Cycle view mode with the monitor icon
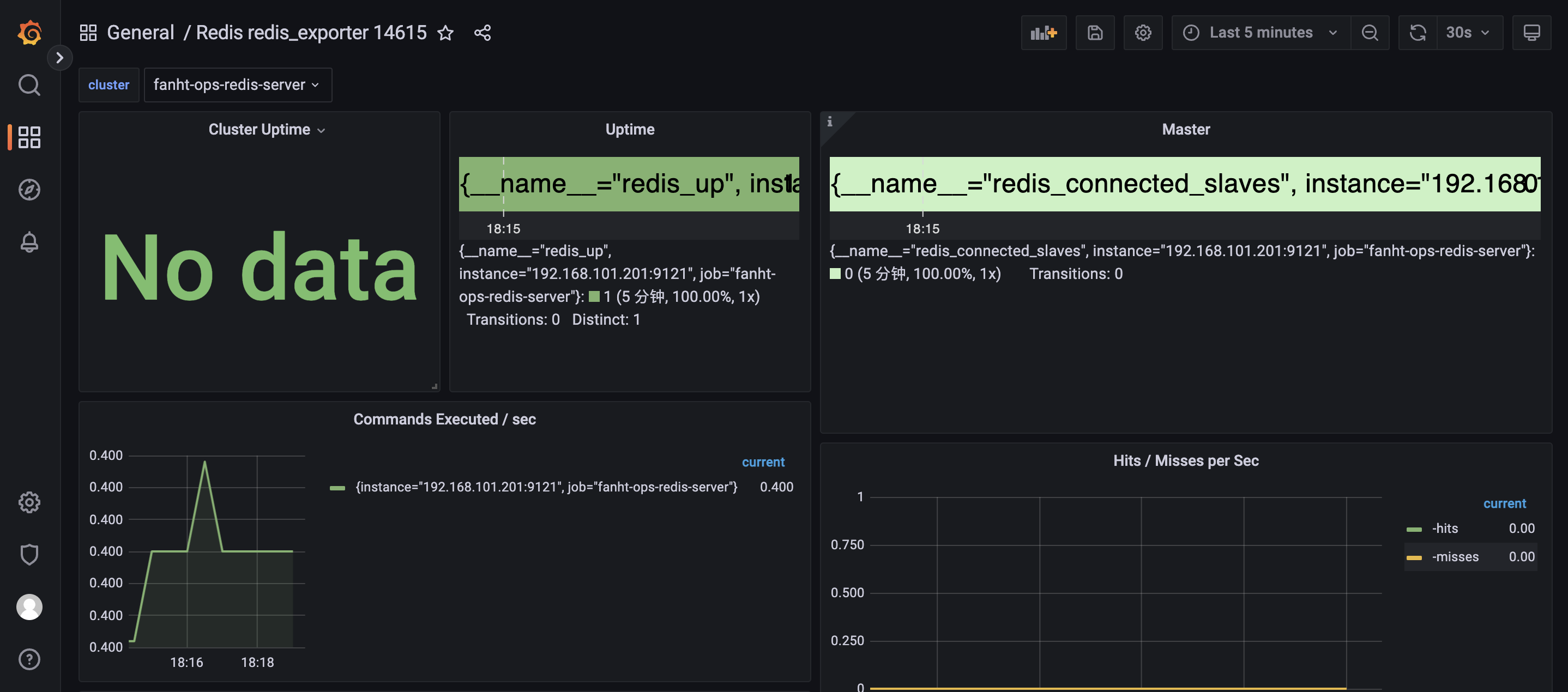1568x692 pixels. [x=1532, y=33]
